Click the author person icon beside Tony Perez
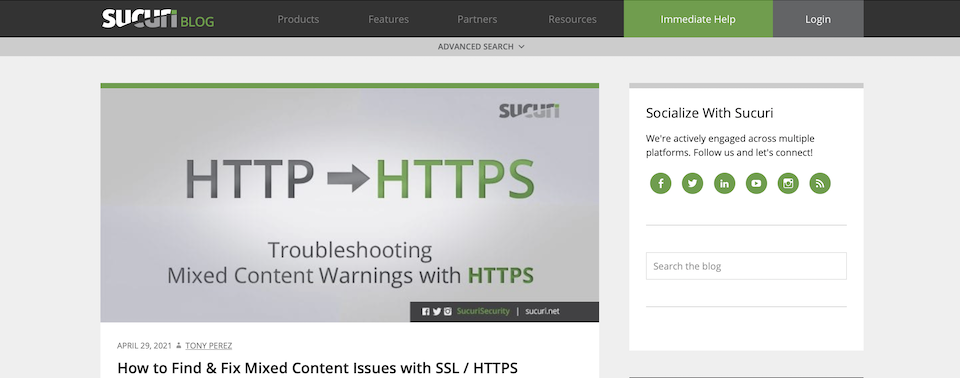Viewport: 960px width, 378px height. pos(179,346)
